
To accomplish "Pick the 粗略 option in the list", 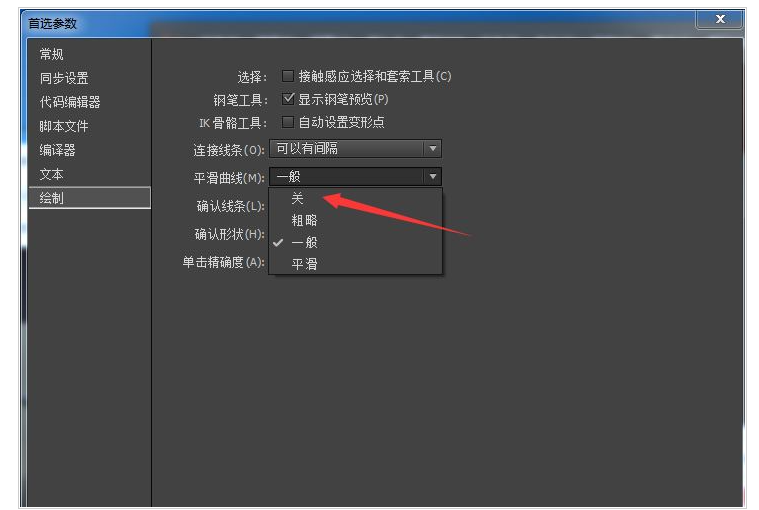I will coord(304,220).
